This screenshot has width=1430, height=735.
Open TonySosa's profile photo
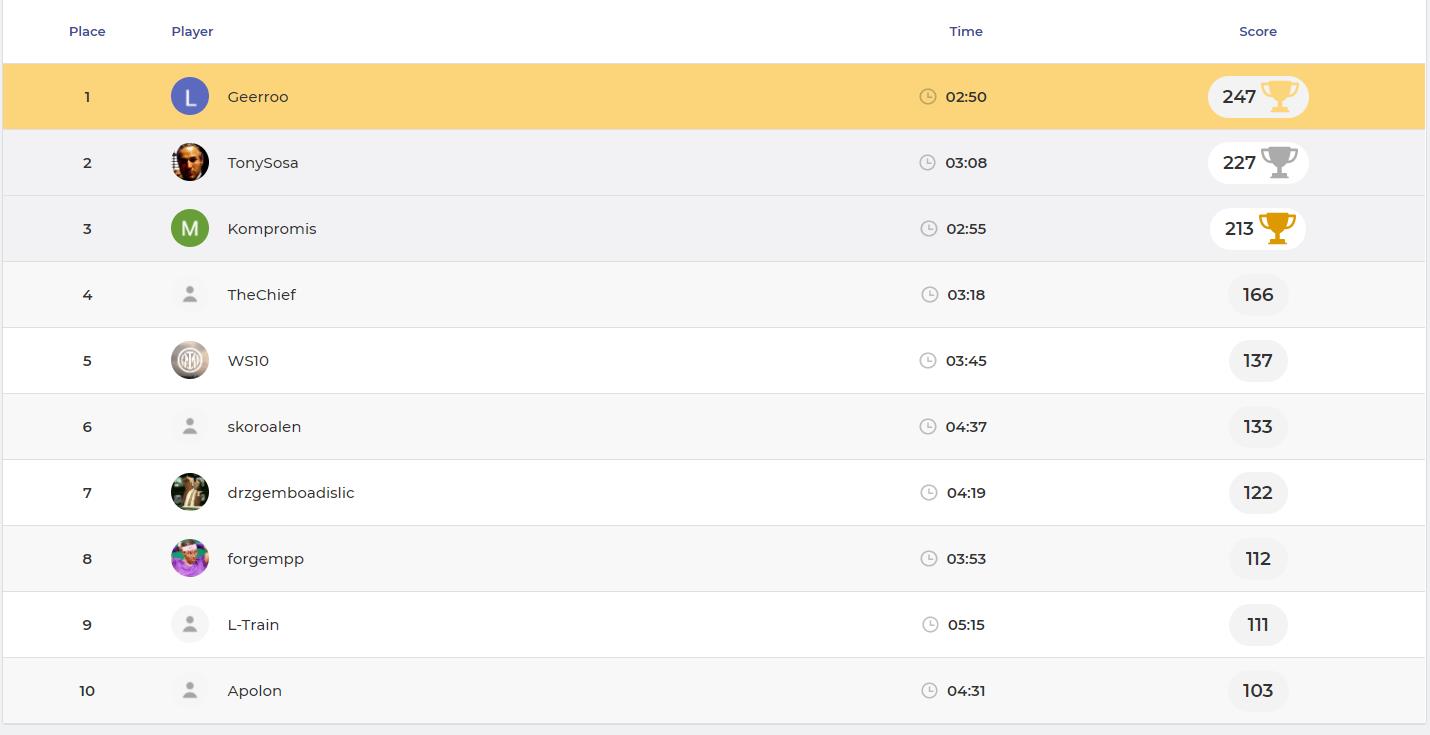point(190,162)
